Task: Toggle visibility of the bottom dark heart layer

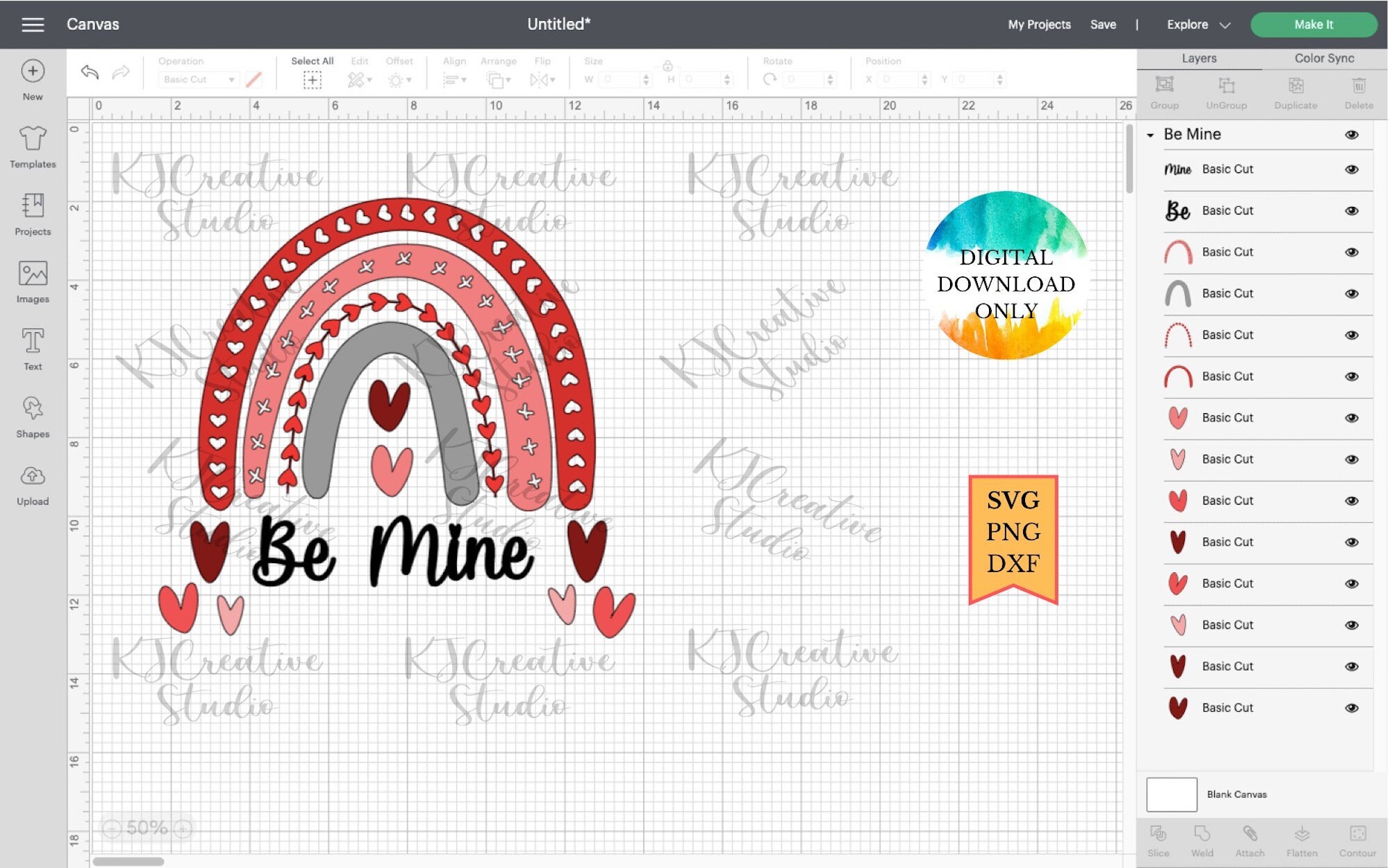Action: tap(1351, 708)
